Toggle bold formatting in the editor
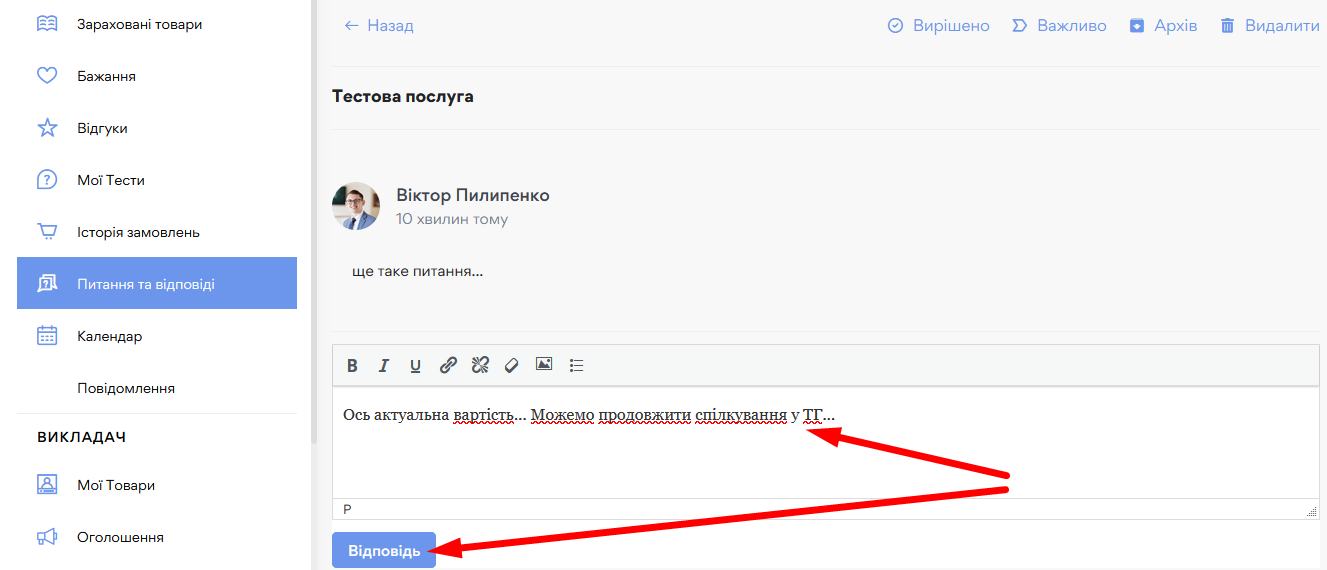 pos(352,366)
